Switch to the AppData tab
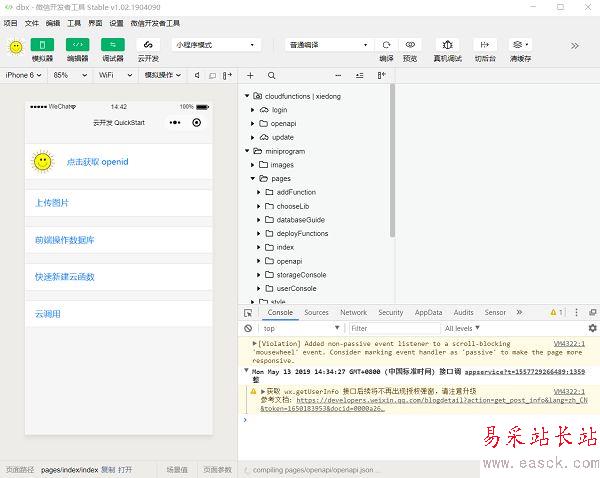 428,312
